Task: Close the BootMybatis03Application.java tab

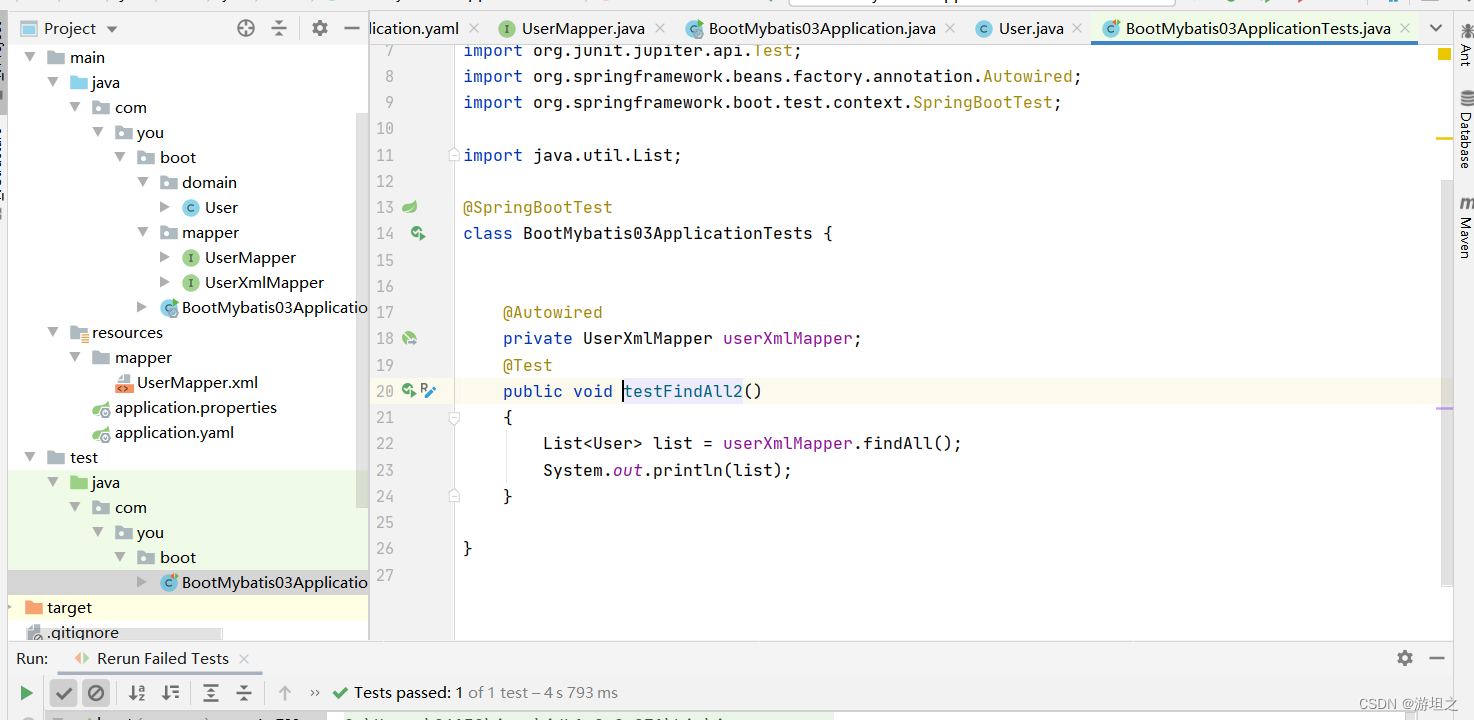Action: [950, 29]
